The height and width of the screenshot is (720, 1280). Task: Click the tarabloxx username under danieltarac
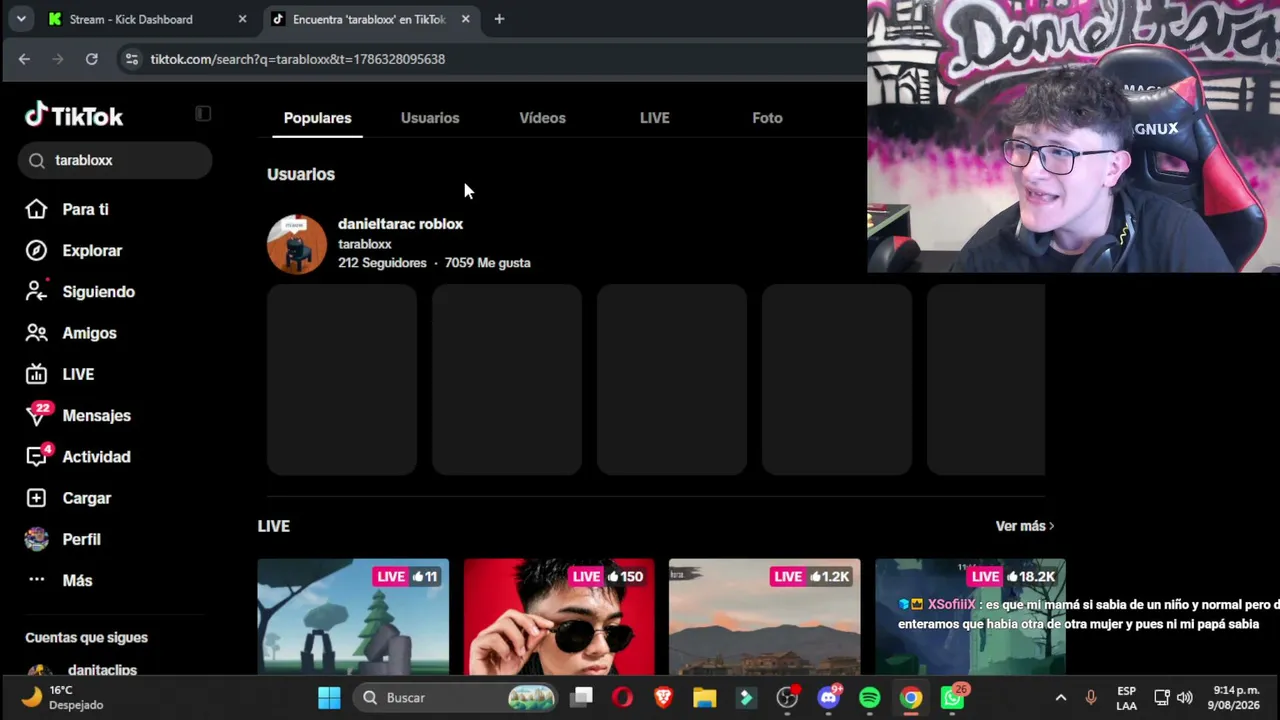point(365,244)
